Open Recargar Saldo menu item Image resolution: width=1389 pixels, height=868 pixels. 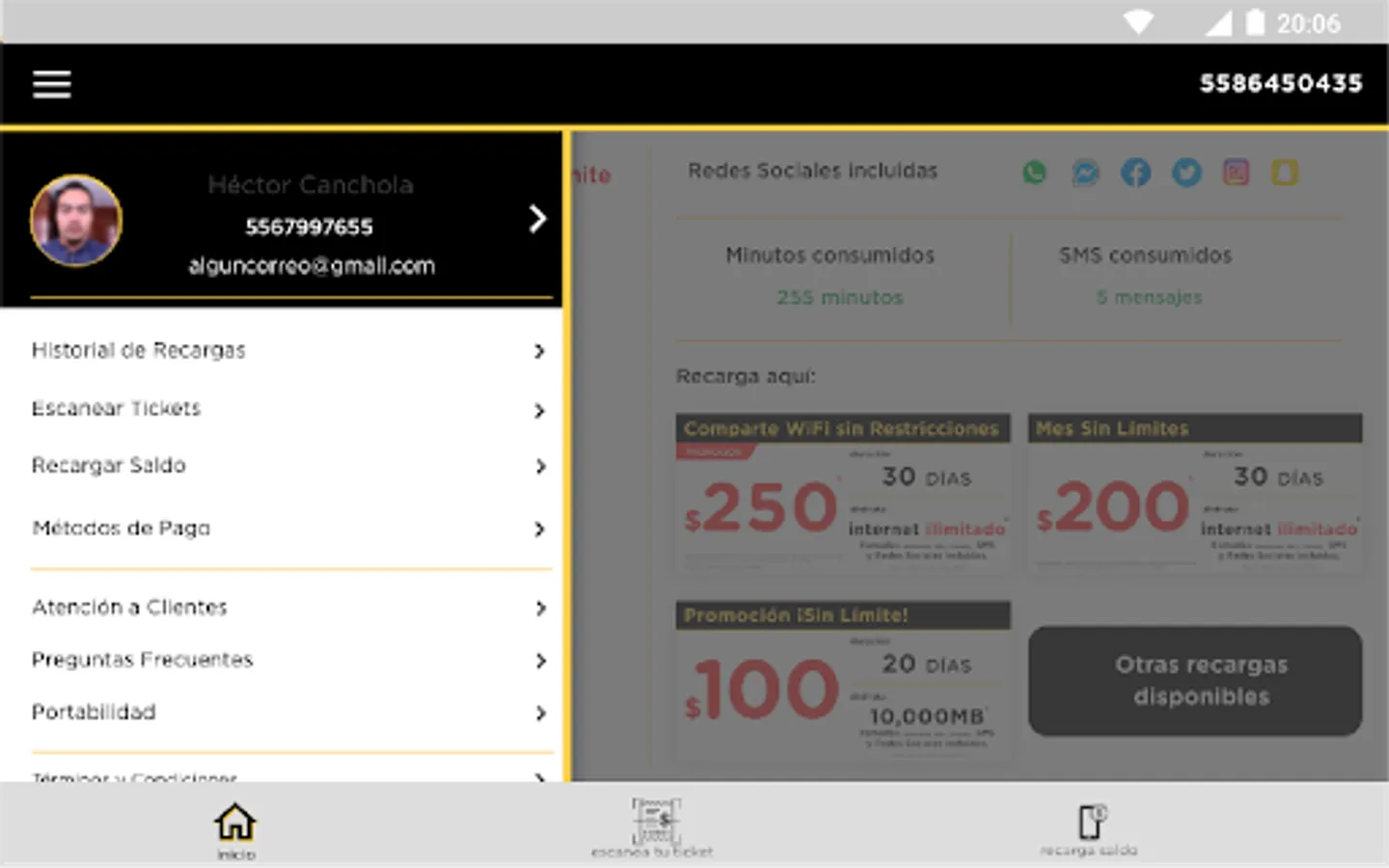click(281, 466)
